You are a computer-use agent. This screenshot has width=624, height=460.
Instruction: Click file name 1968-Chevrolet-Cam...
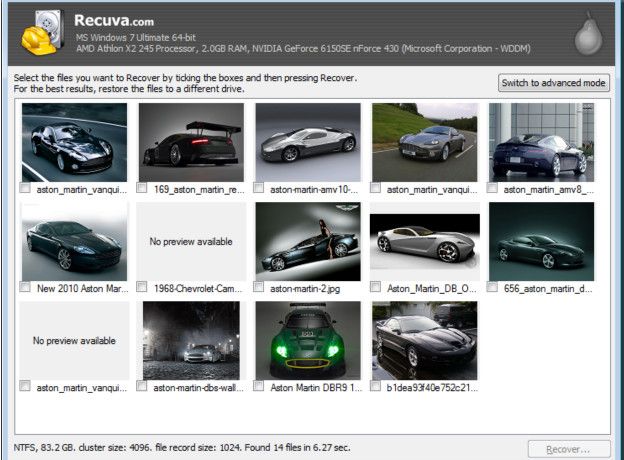tap(198, 288)
